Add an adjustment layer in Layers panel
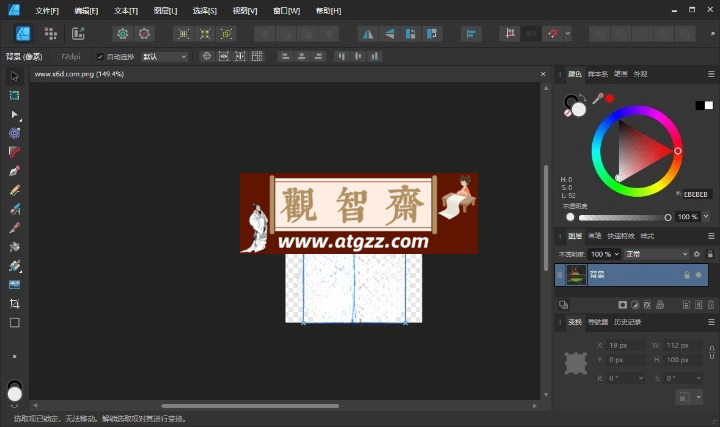Image resolution: width=720 pixels, height=427 pixels. coord(635,305)
